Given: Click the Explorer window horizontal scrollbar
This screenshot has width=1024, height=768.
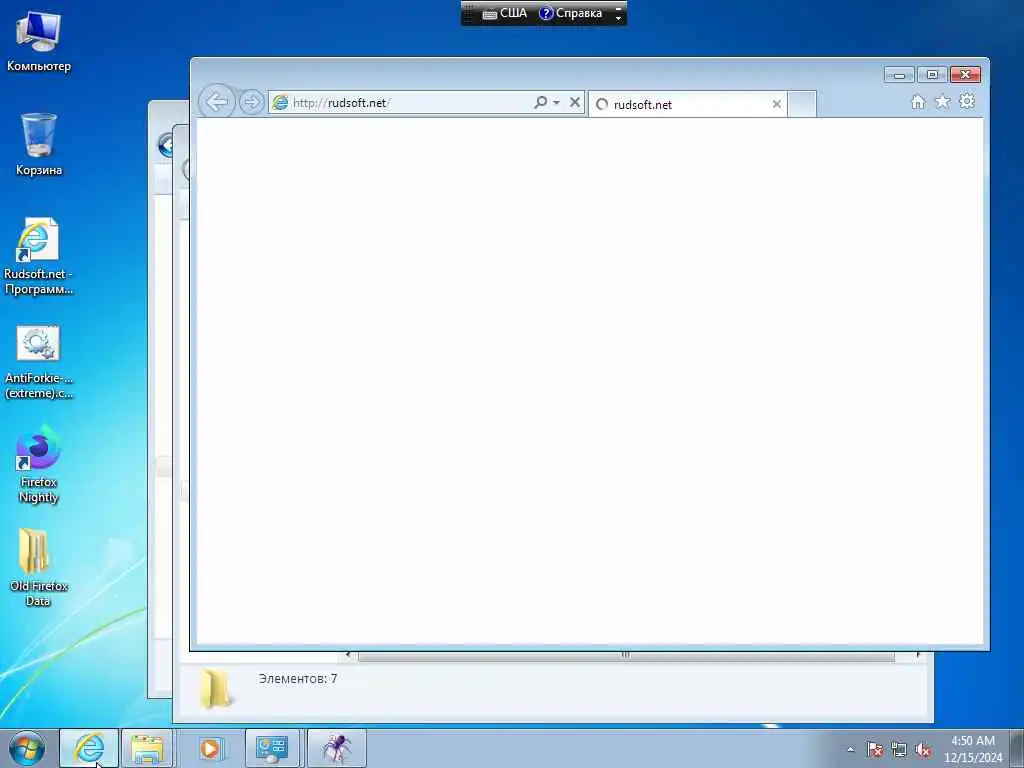Looking at the screenshot, I should point(626,655).
